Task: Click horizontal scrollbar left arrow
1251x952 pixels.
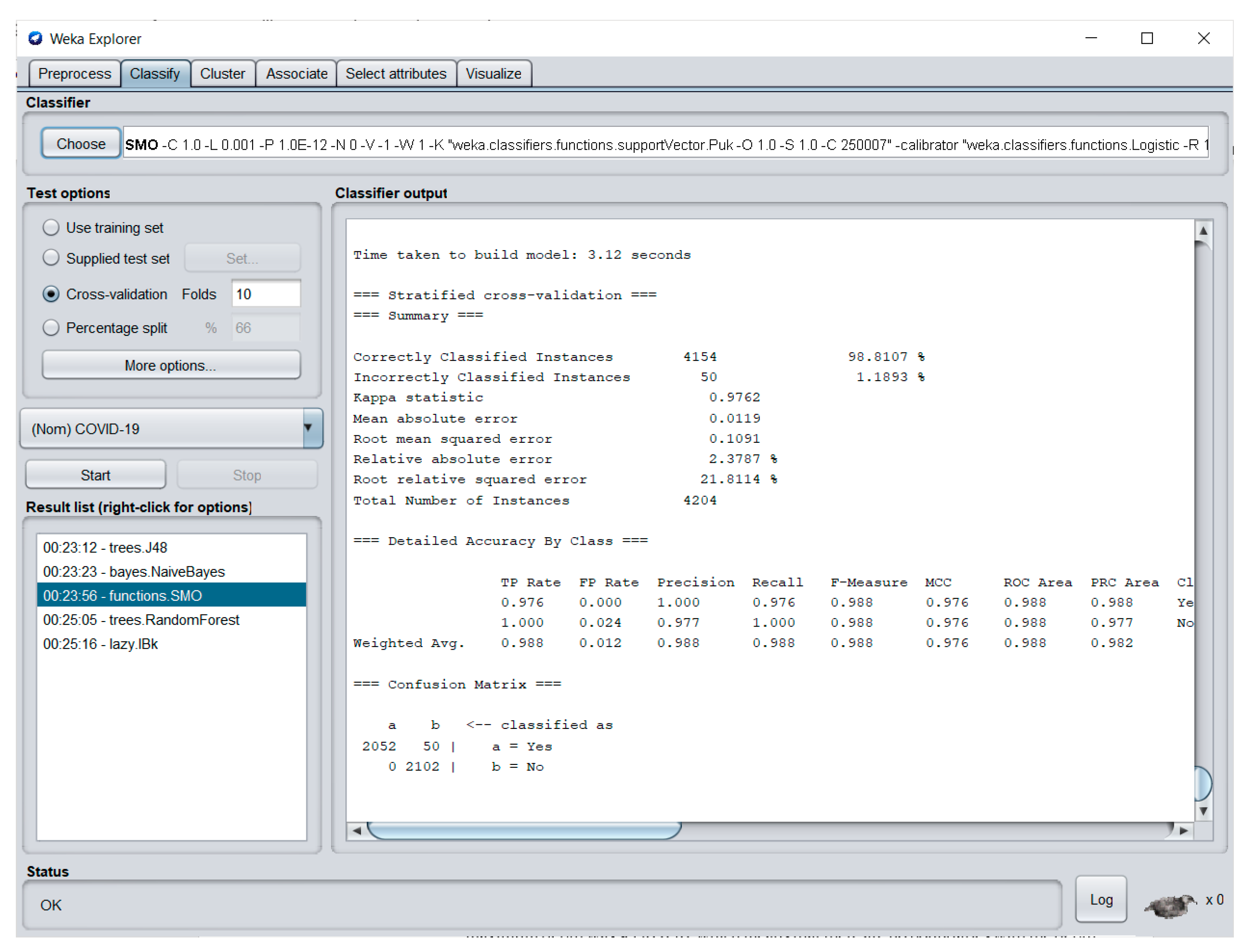Action: [357, 831]
